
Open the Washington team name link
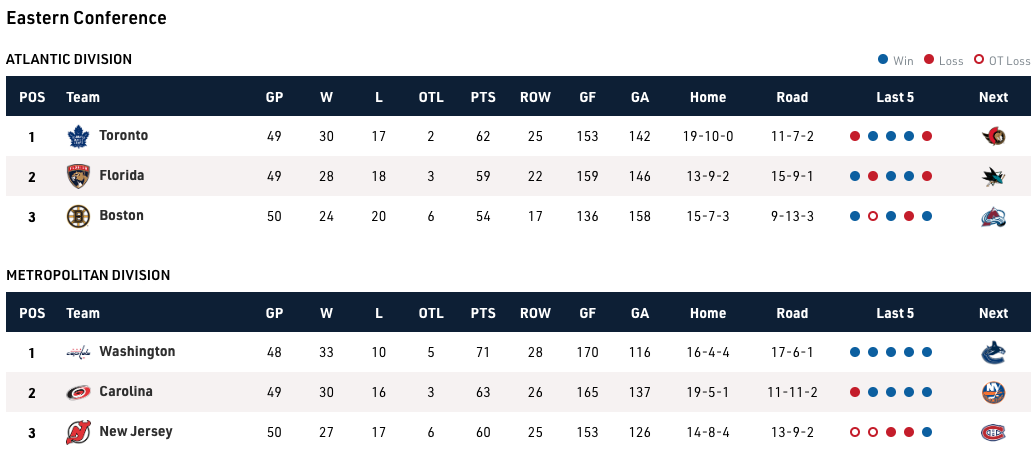(x=137, y=352)
